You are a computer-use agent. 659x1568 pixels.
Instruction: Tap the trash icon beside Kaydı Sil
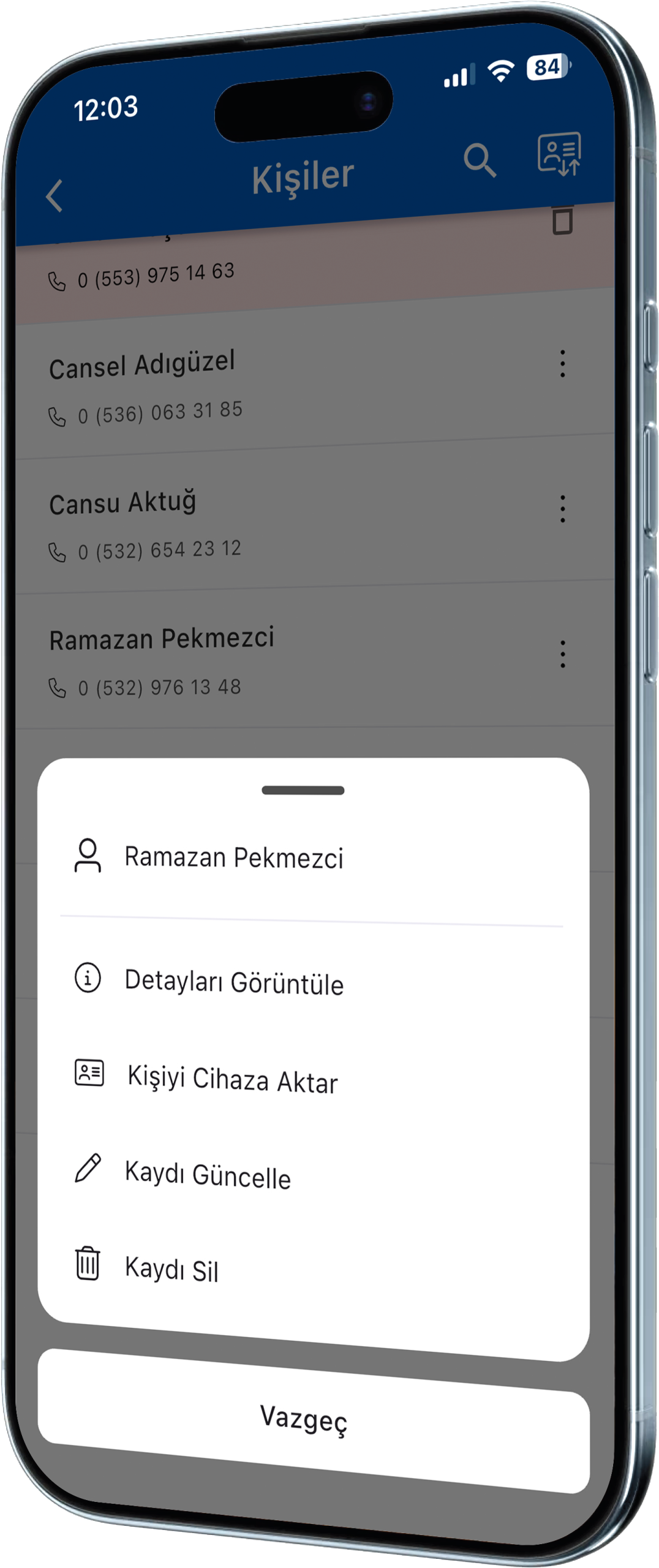click(88, 1264)
